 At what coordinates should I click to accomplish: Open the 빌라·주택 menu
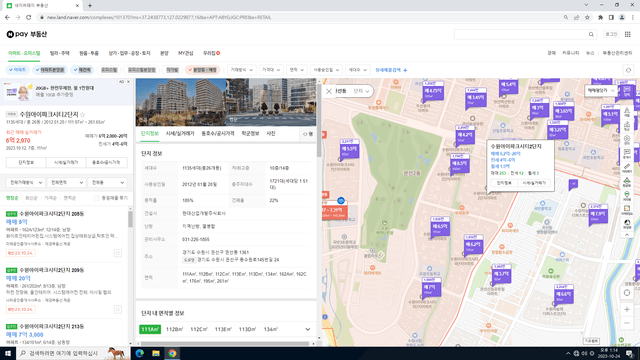[x=60, y=53]
